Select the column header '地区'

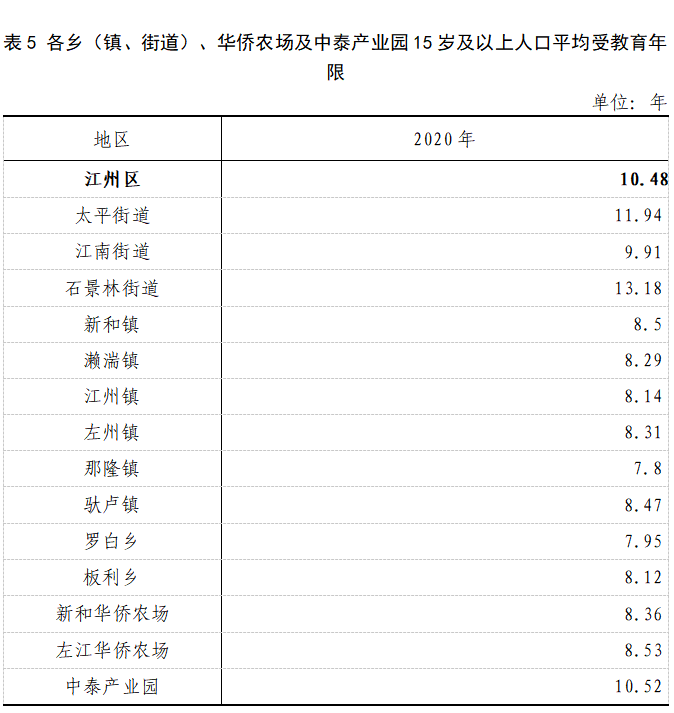click(112, 139)
